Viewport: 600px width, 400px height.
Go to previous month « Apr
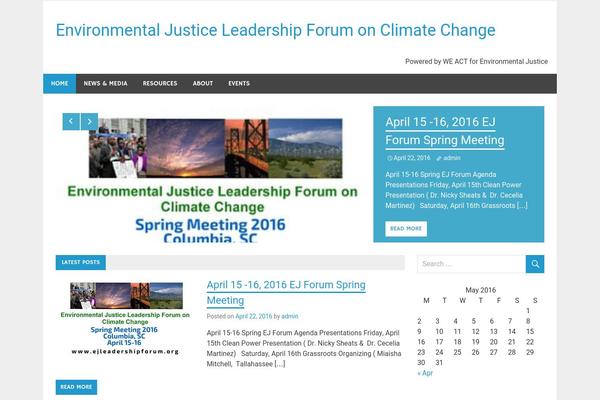[425, 373]
